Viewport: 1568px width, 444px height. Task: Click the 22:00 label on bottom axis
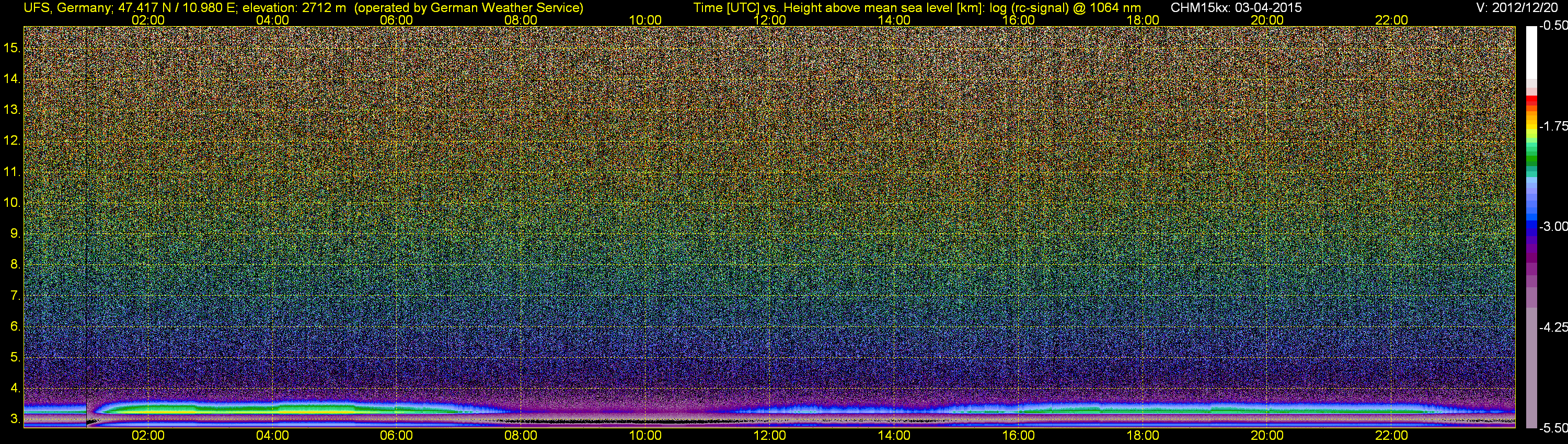point(1391,436)
